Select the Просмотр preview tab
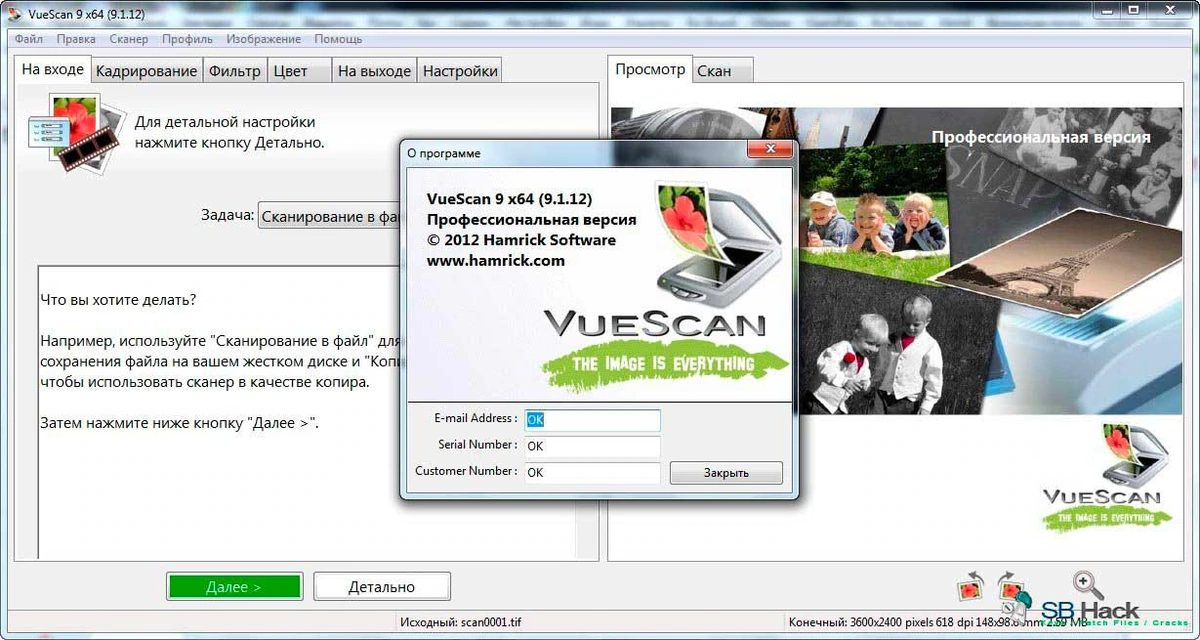The width and height of the screenshot is (1200, 640). point(650,69)
